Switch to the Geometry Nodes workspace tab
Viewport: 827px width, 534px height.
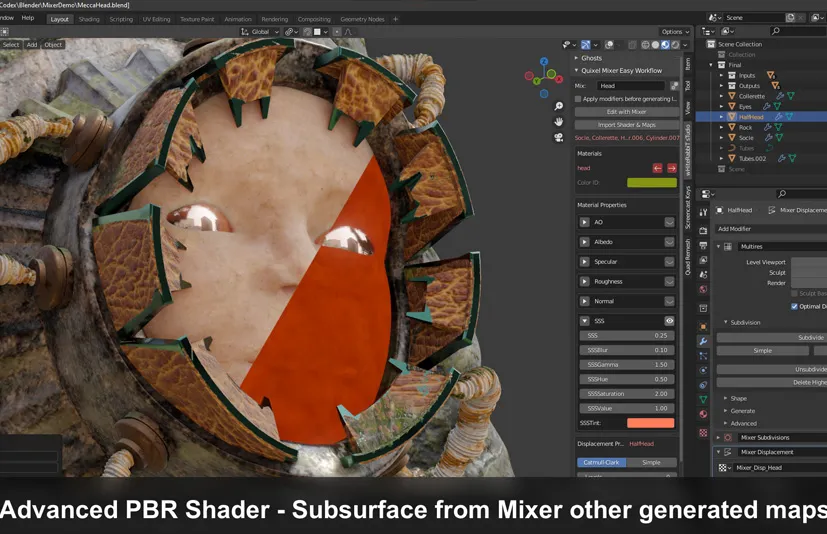click(x=362, y=19)
